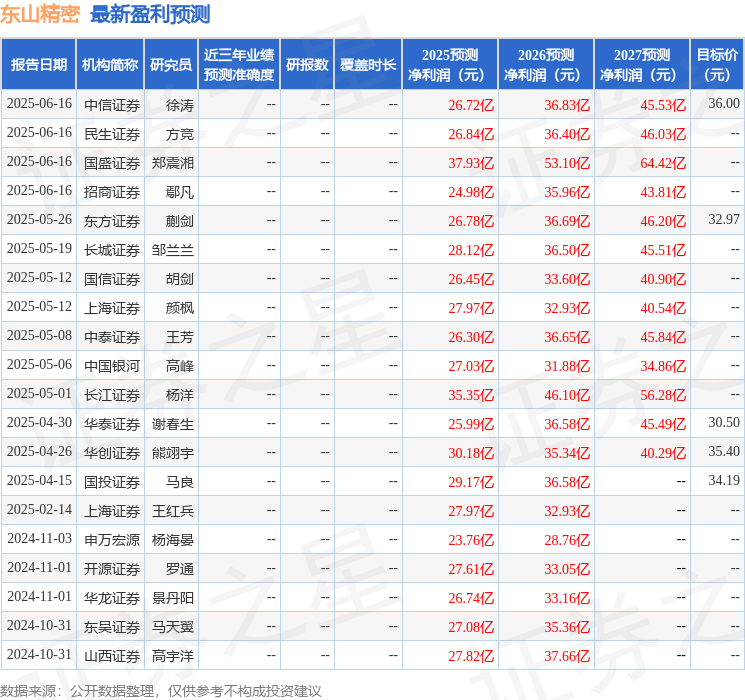Click the 覆盖时长 column header

pos(368,65)
